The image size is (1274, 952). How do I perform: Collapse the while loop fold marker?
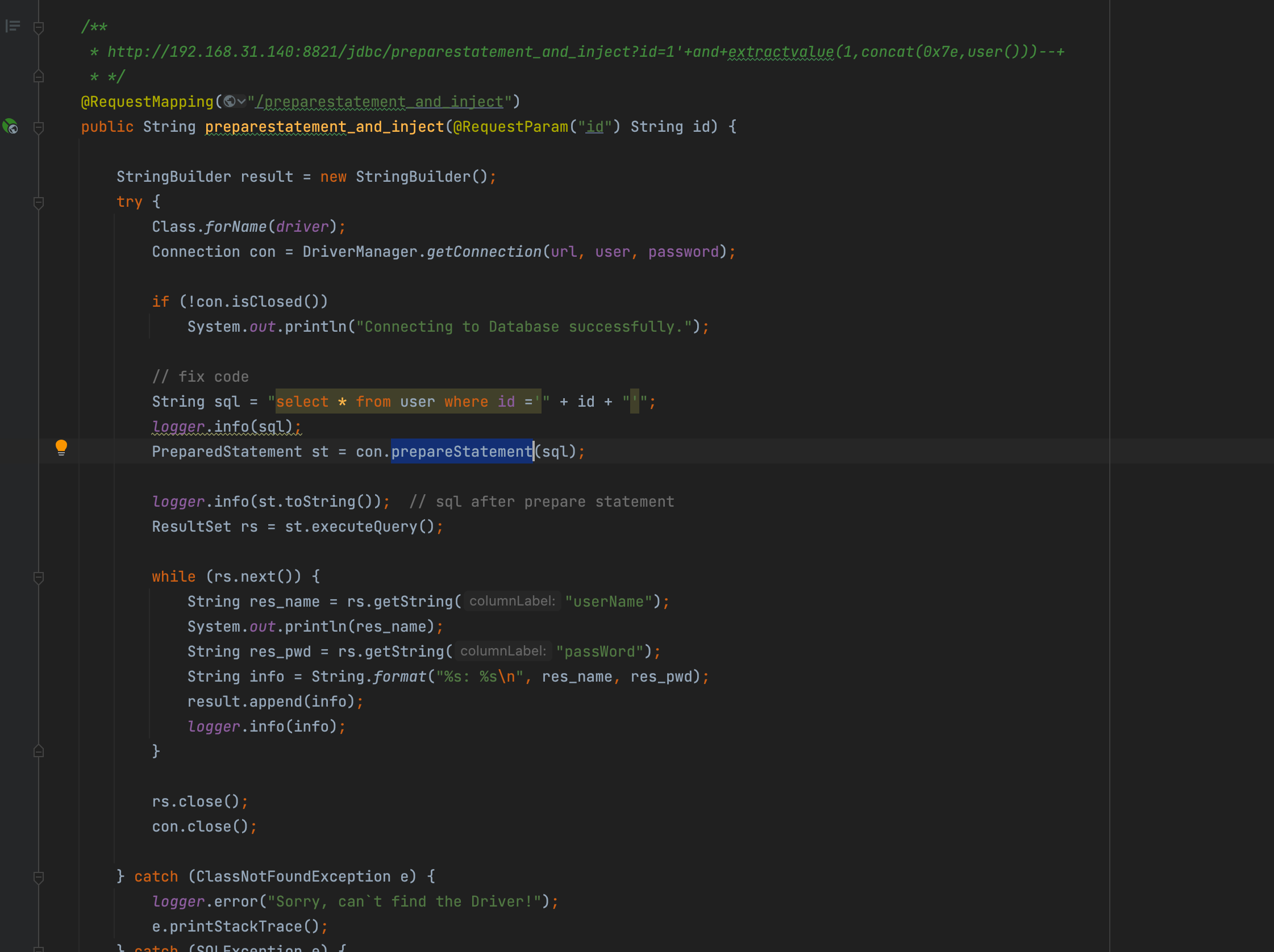click(x=39, y=577)
